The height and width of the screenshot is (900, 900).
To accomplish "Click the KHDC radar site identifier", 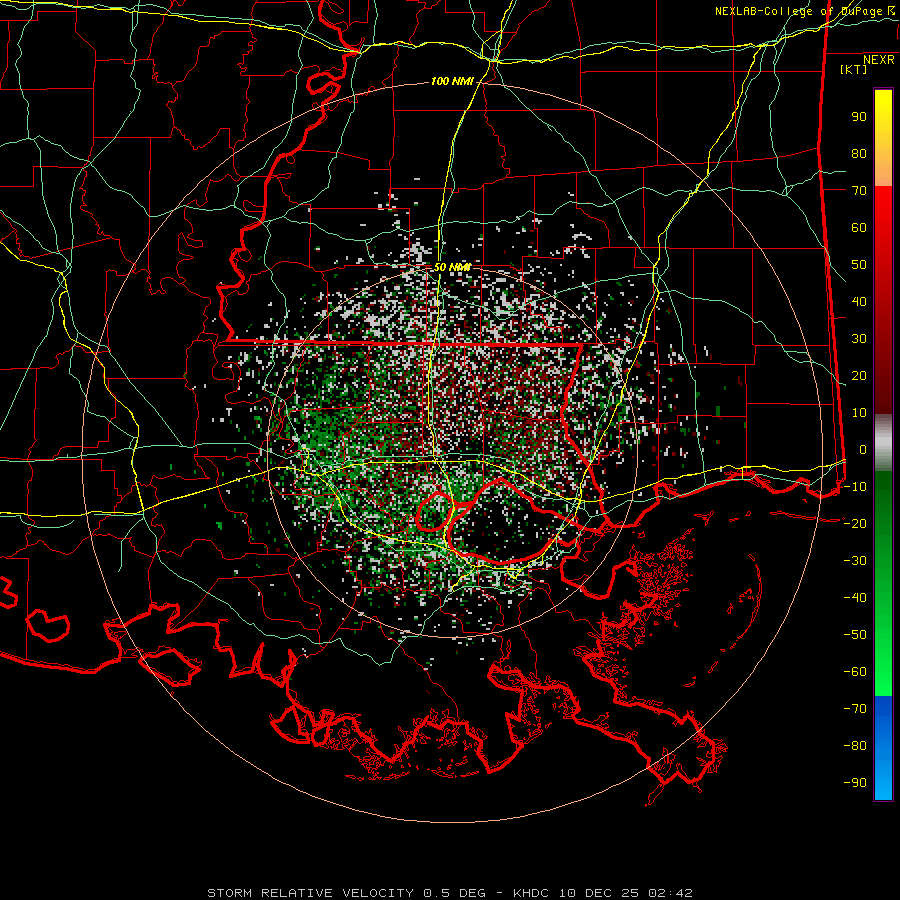I will (x=531, y=893).
